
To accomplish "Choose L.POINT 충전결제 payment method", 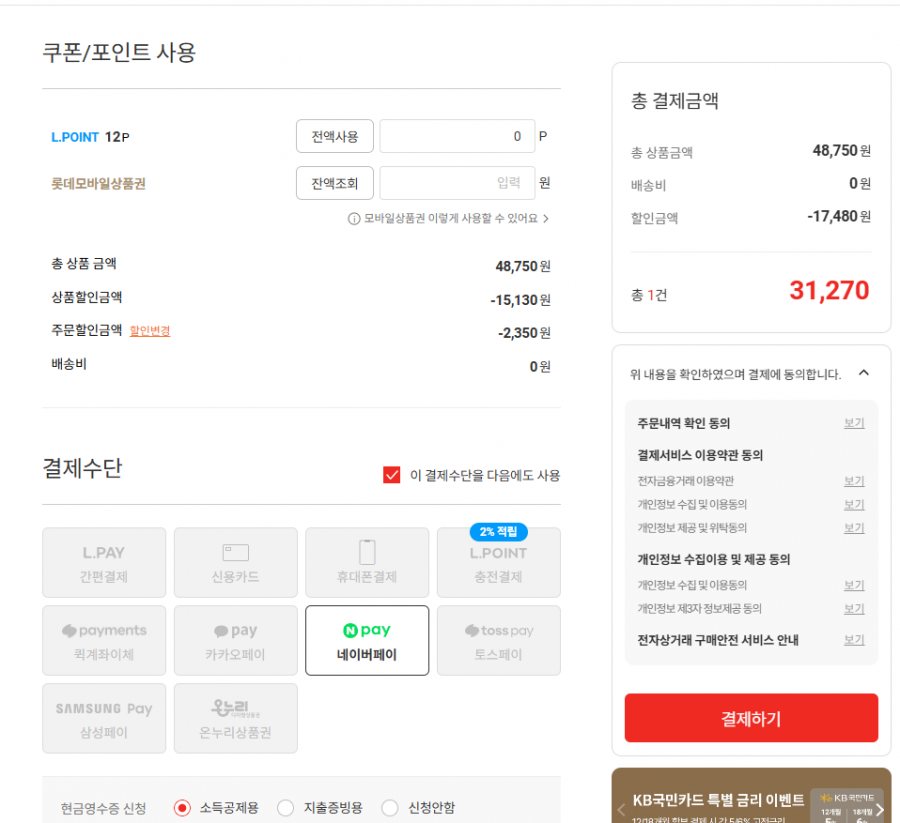I will (498, 563).
